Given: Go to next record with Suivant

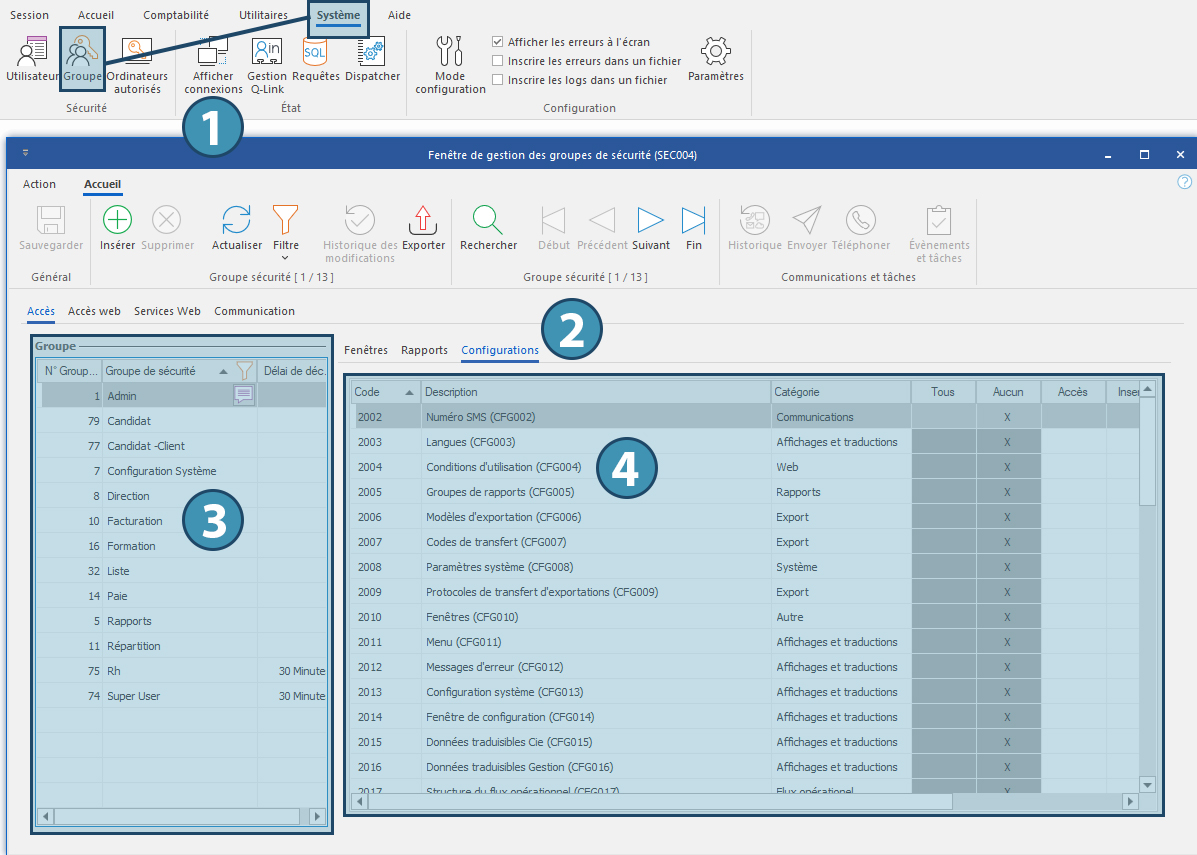Looking at the screenshot, I should (x=651, y=220).
